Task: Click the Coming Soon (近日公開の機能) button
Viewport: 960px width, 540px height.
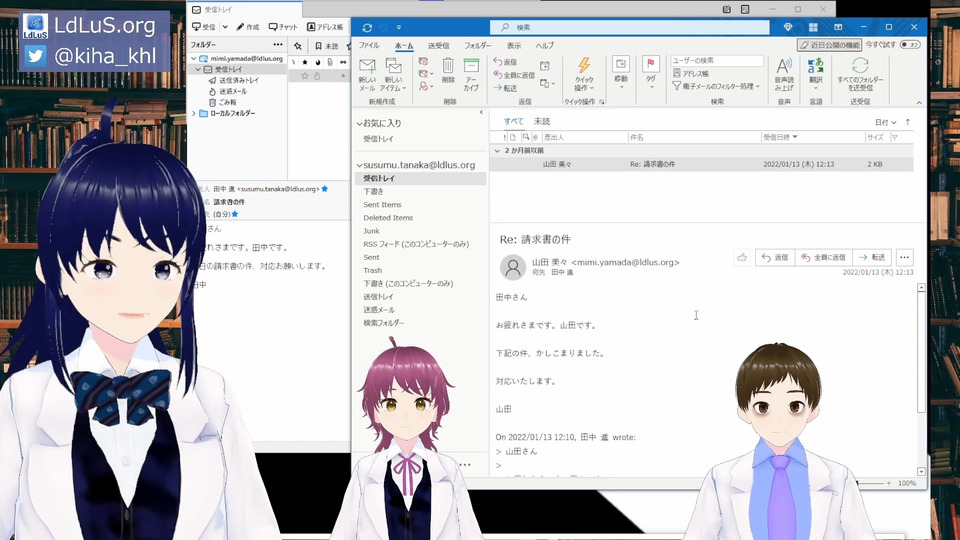Action: tap(830, 45)
